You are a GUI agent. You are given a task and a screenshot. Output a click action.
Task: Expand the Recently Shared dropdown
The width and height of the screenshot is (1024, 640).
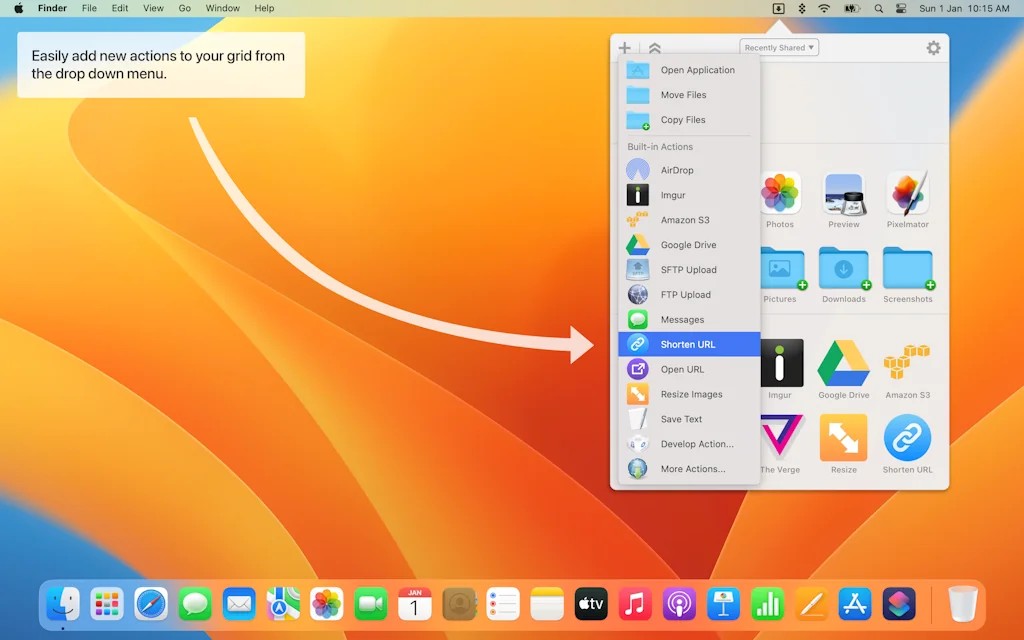779,48
